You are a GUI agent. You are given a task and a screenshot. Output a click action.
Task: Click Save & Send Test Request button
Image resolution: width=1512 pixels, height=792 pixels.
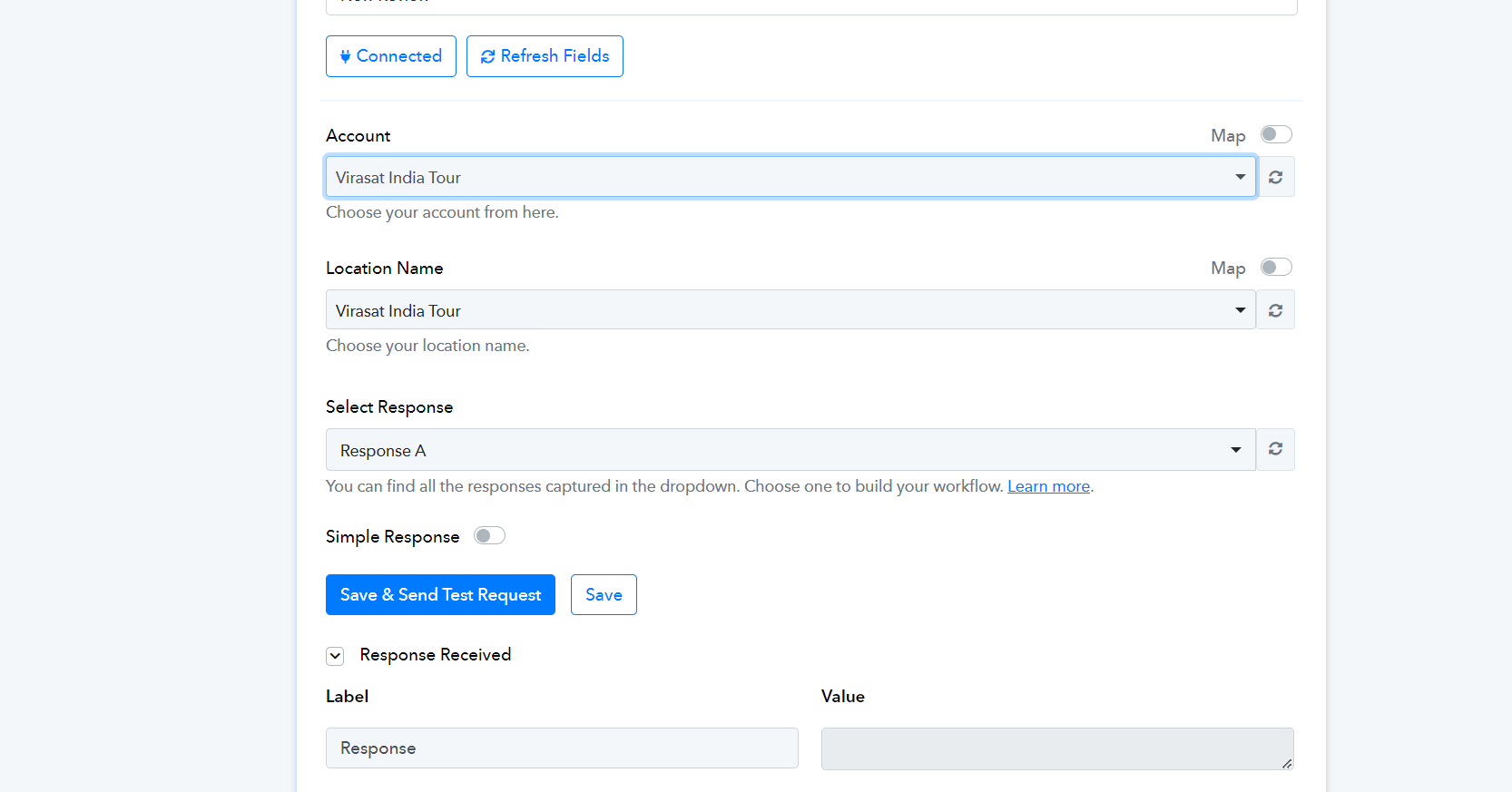pos(440,595)
